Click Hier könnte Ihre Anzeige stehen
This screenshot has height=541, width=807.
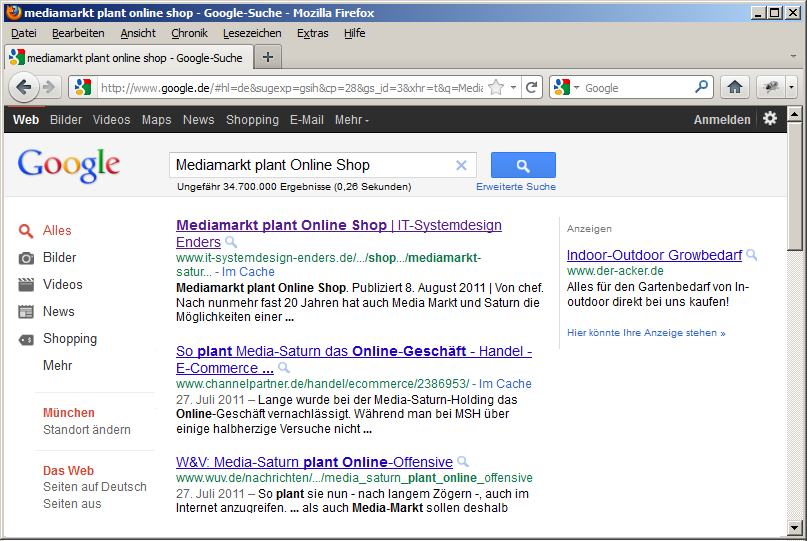coord(646,333)
